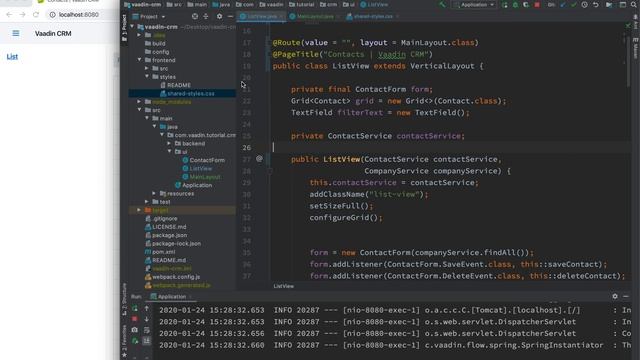This screenshot has width=640, height=360.
Task: Click ListView in editor bottom breadcrumb
Action: pos(284,286)
